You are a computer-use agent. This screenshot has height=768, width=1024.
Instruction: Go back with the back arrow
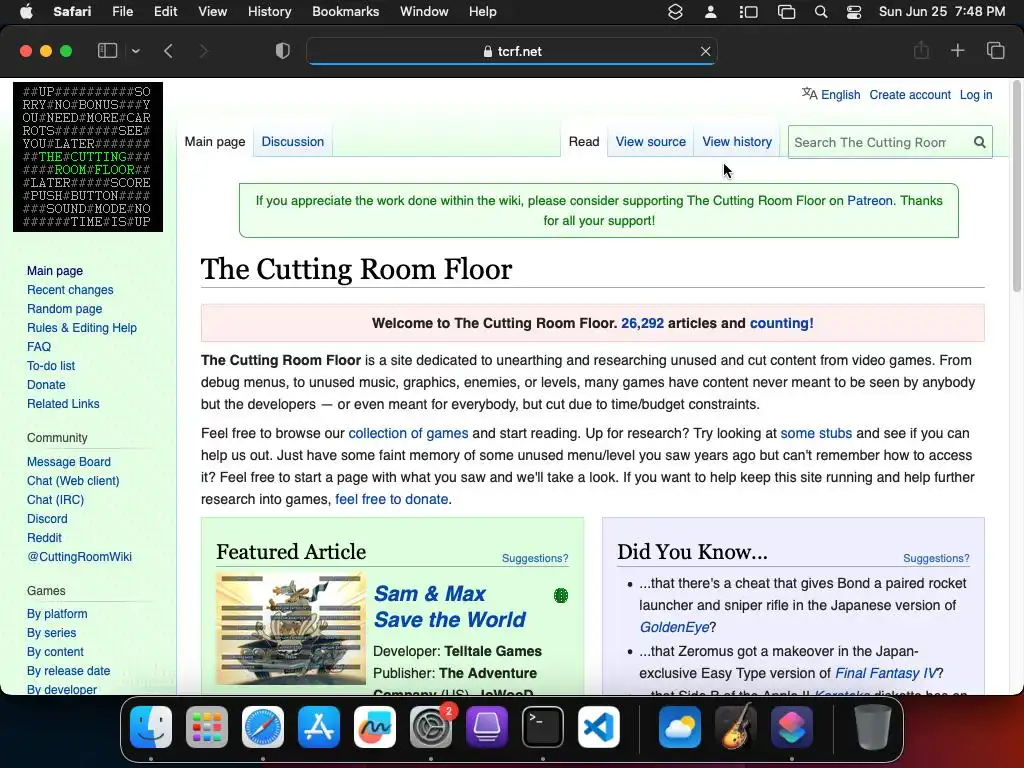tap(168, 51)
